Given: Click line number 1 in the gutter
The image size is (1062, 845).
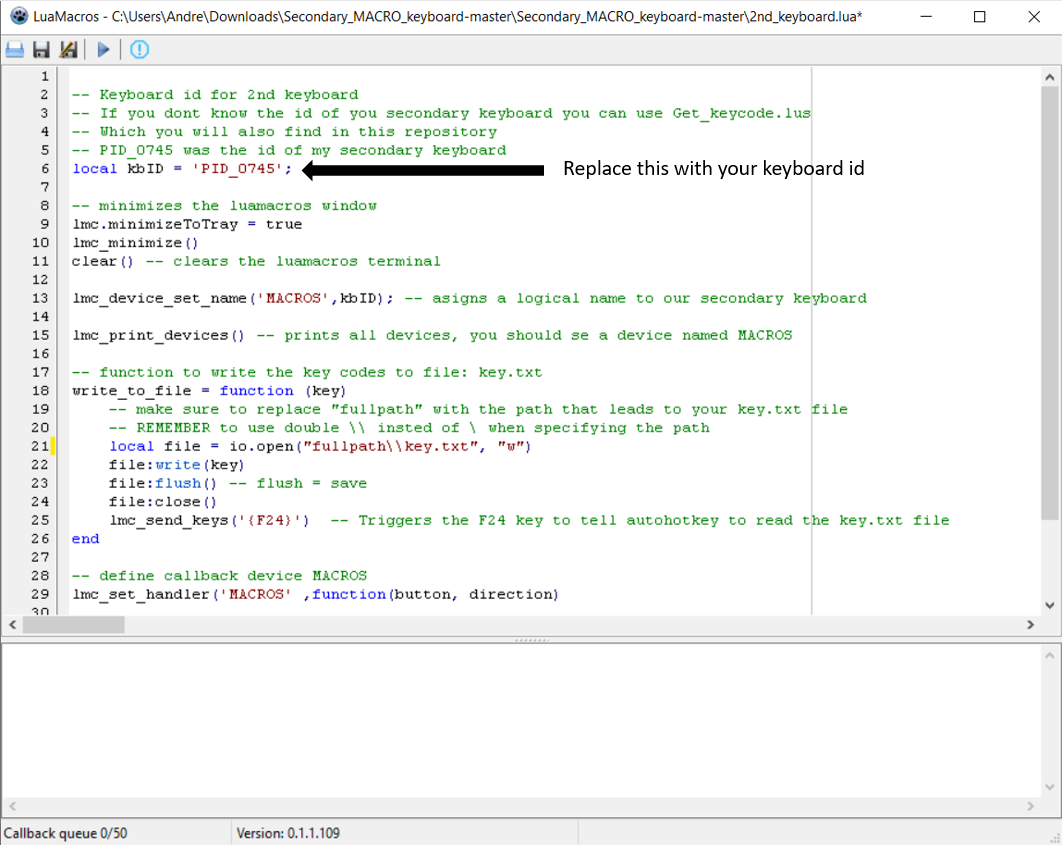Looking at the screenshot, I should coord(45,76).
